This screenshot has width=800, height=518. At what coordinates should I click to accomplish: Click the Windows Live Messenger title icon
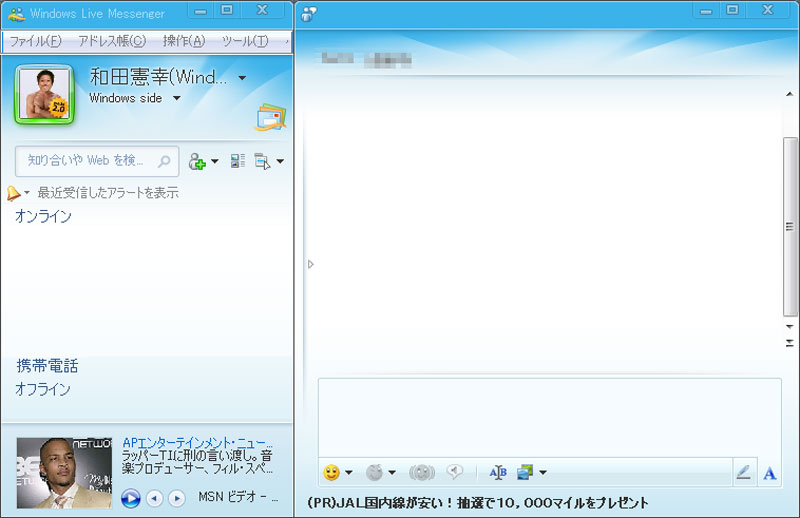tap(16, 14)
